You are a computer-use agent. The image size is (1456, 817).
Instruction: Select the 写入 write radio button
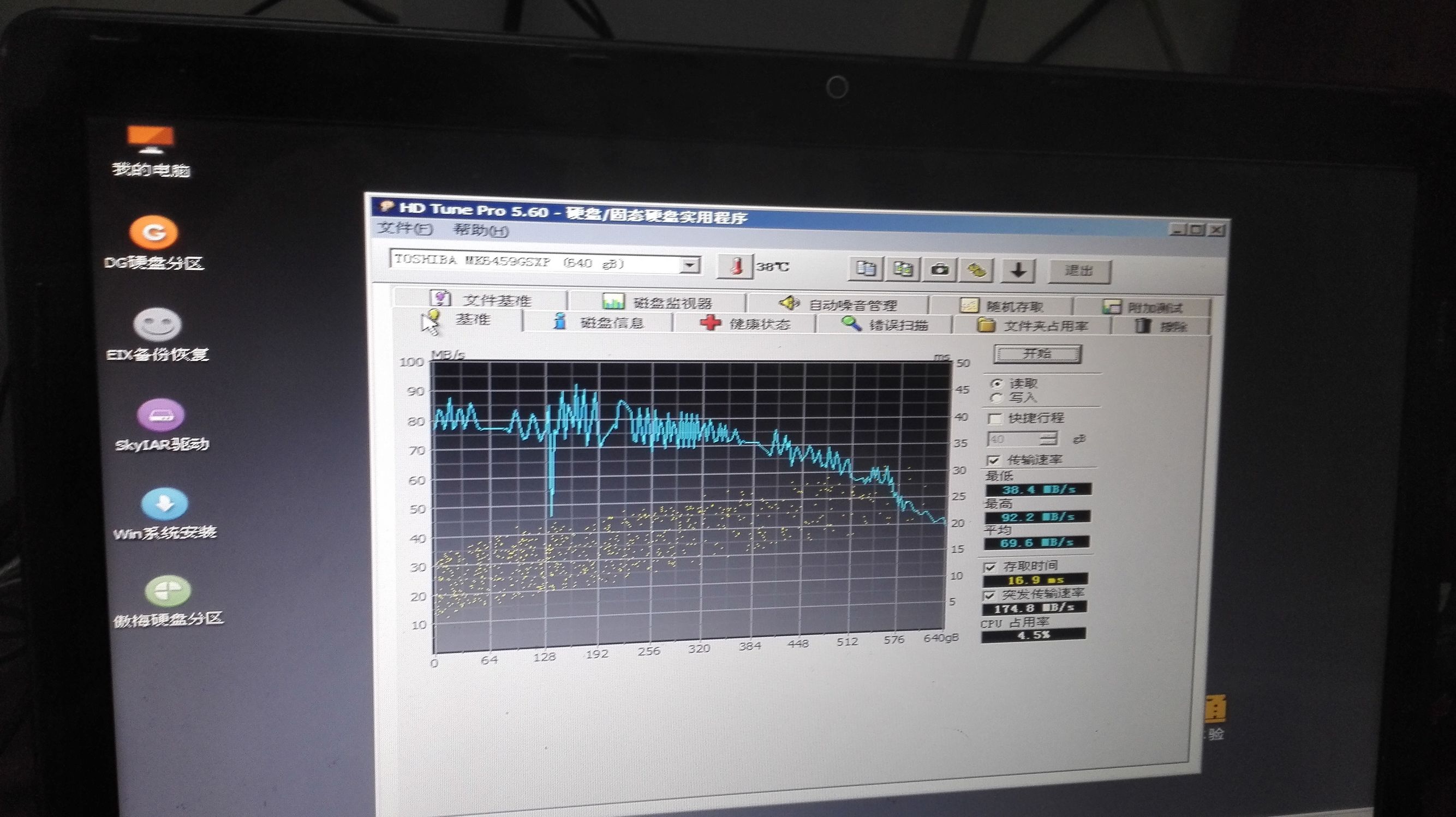coord(996,398)
